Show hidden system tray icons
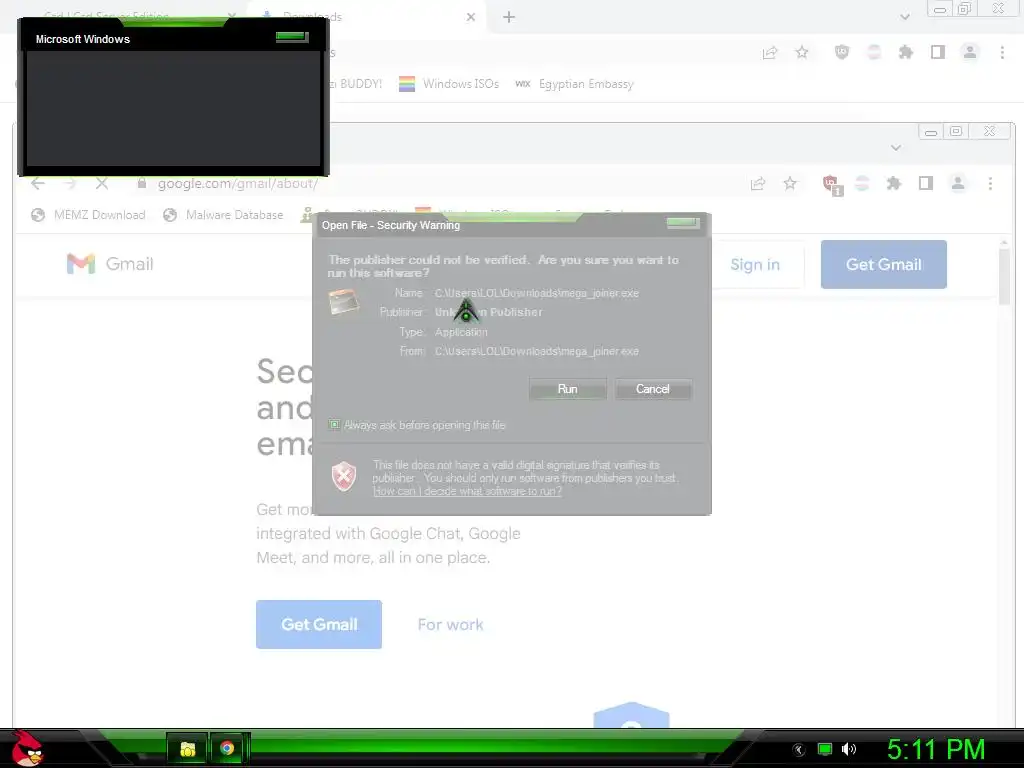 coord(799,749)
